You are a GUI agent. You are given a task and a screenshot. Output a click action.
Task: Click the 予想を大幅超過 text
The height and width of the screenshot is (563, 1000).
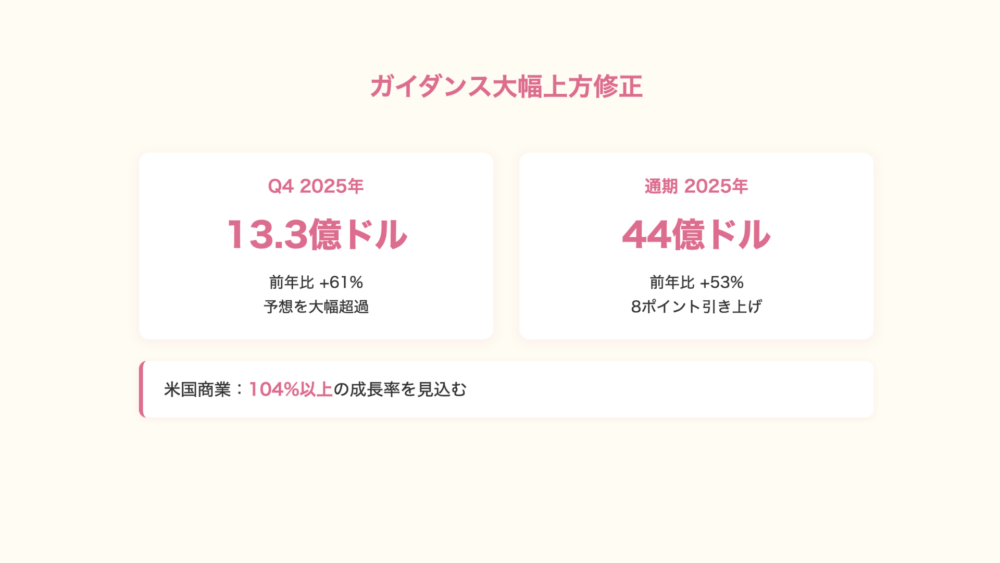tap(316, 307)
